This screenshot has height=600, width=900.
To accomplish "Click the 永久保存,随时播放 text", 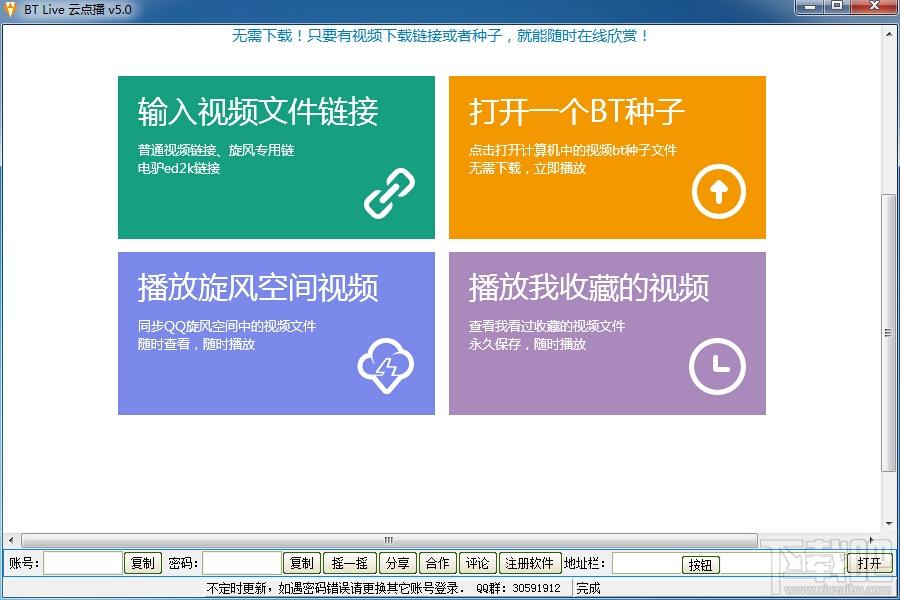I will click(527, 344).
